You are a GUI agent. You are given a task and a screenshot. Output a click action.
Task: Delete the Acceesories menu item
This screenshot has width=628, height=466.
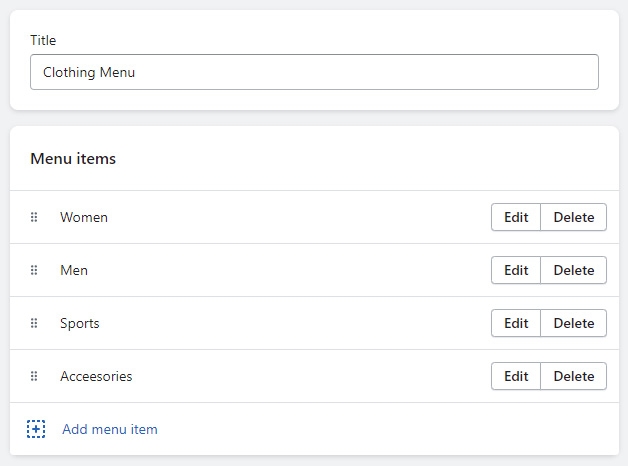pos(574,376)
